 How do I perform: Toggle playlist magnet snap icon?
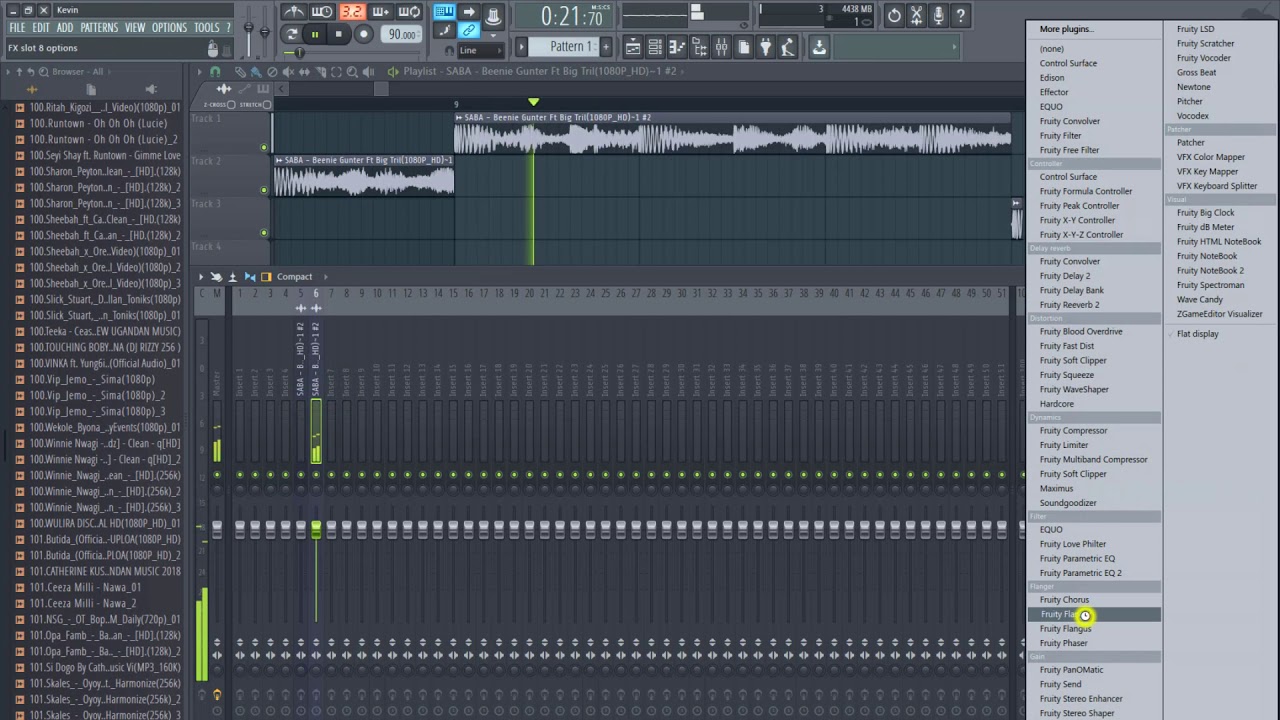click(215, 72)
